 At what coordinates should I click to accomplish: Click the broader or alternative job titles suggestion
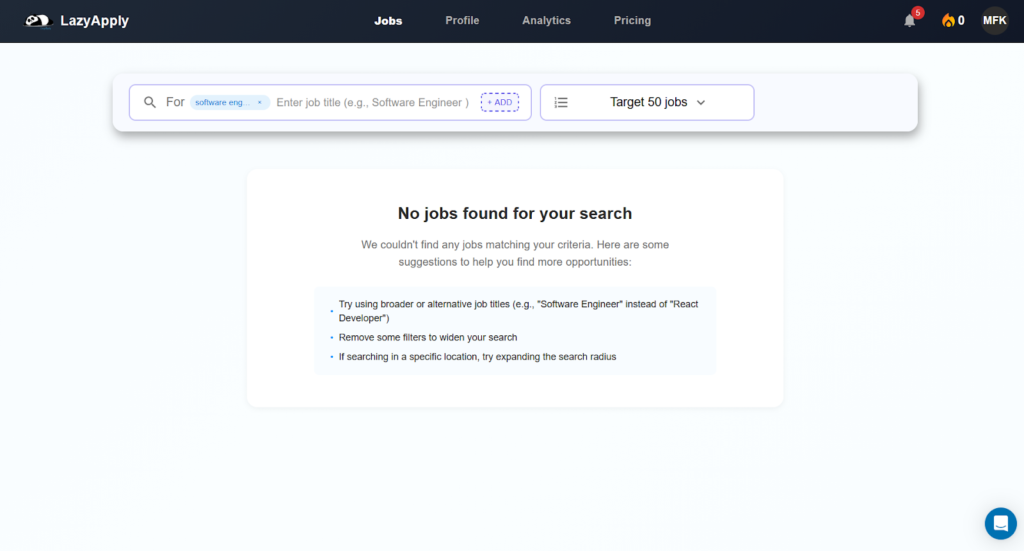pyautogui.click(x=519, y=311)
